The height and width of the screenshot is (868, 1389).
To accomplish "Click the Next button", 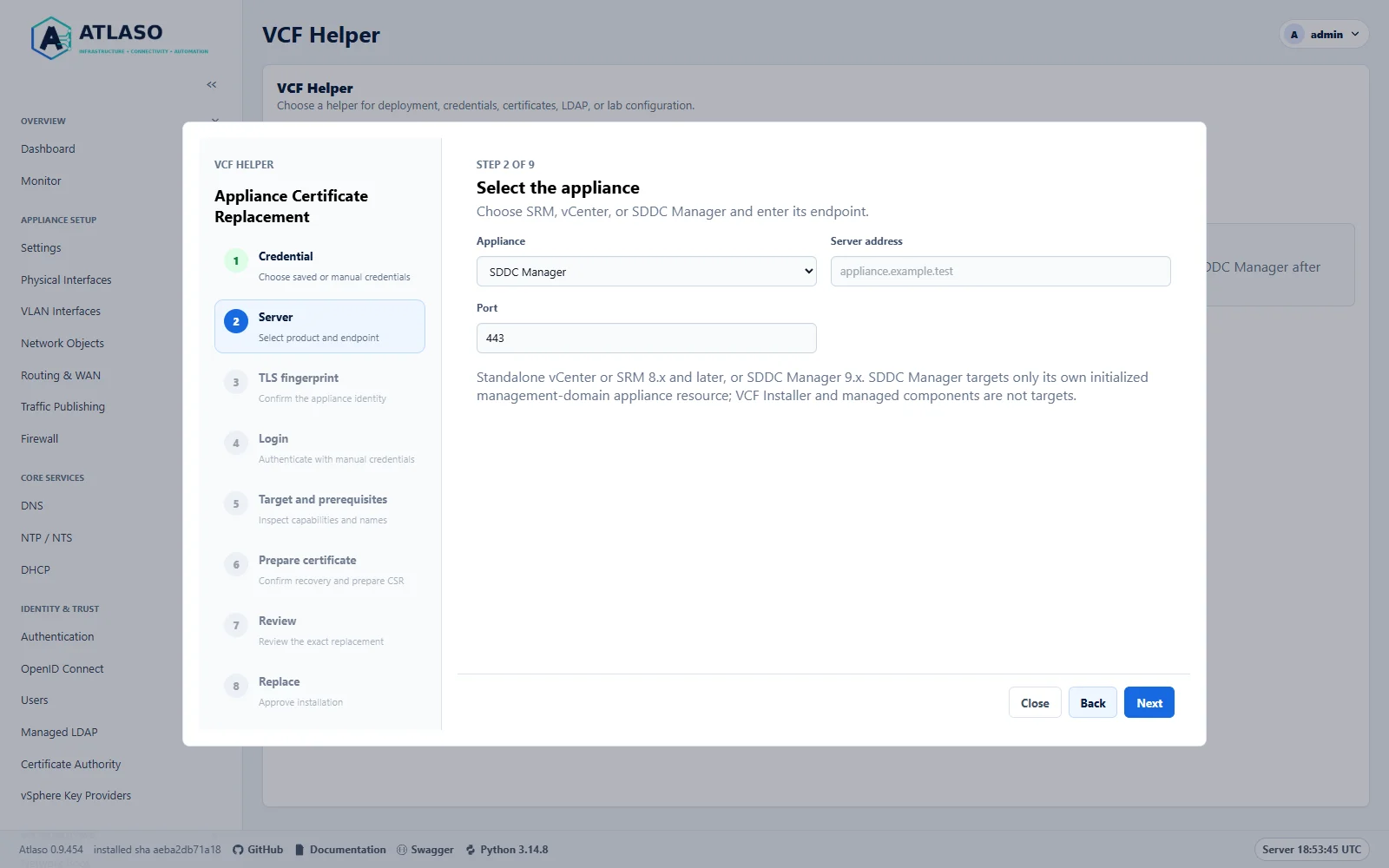I will pos(1149,703).
